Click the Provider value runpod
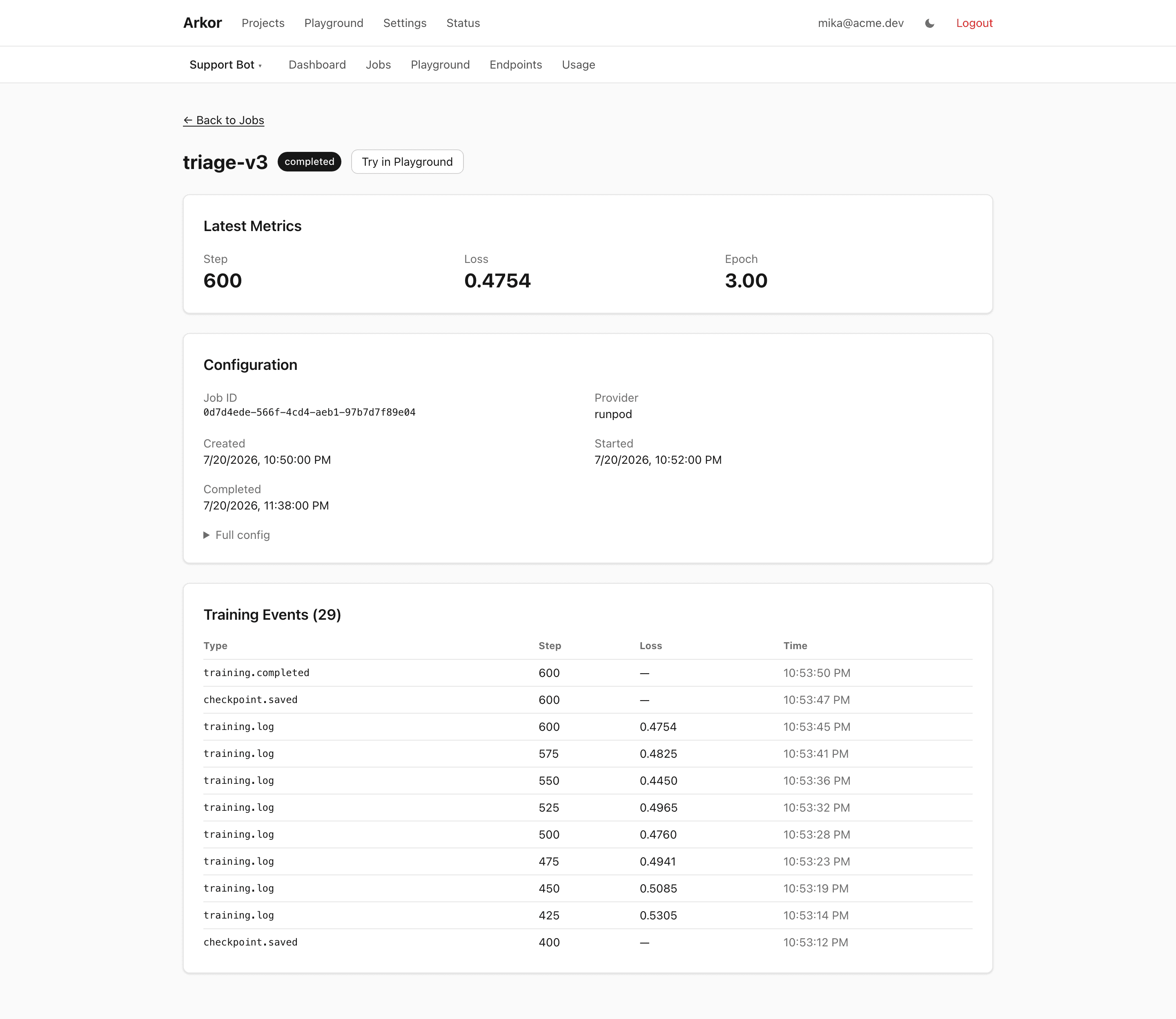The image size is (1176, 1019). point(613,414)
